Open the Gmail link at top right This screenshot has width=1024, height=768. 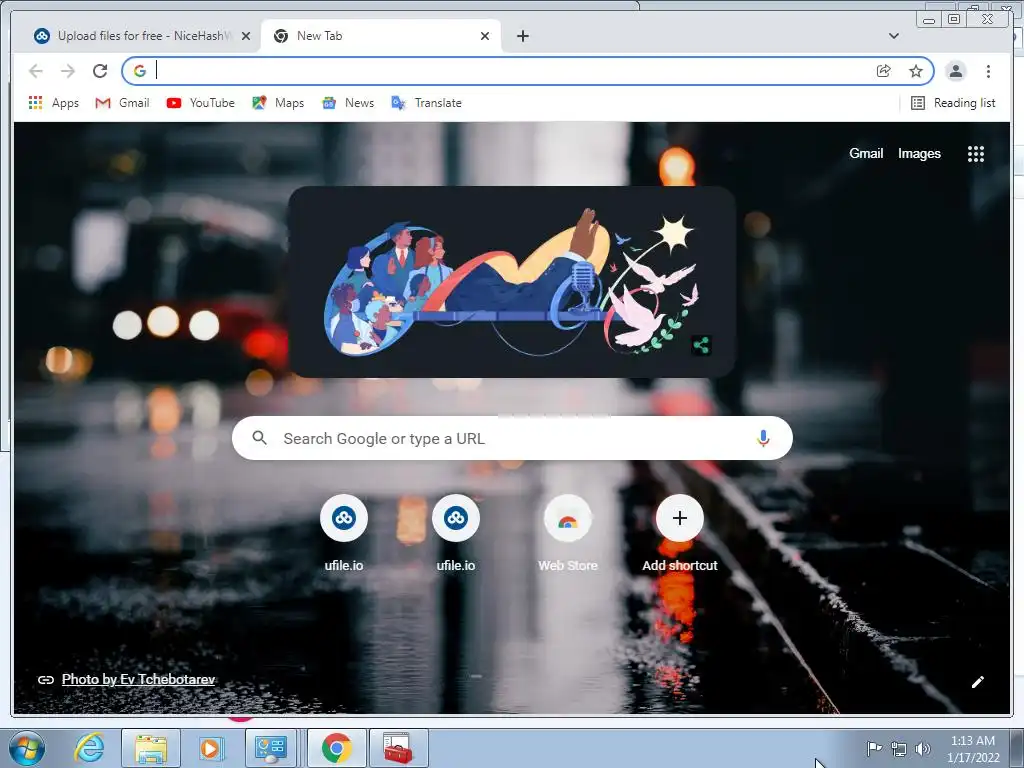coord(866,153)
